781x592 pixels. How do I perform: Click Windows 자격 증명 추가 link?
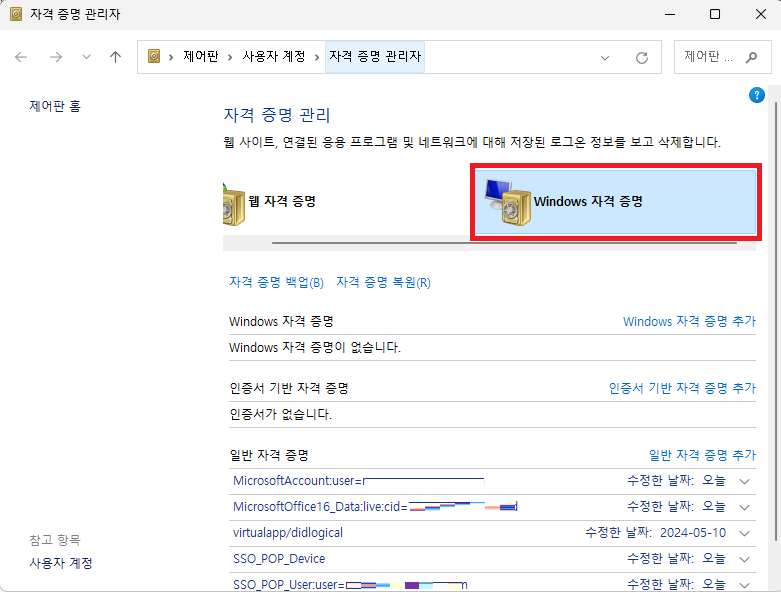click(x=689, y=321)
